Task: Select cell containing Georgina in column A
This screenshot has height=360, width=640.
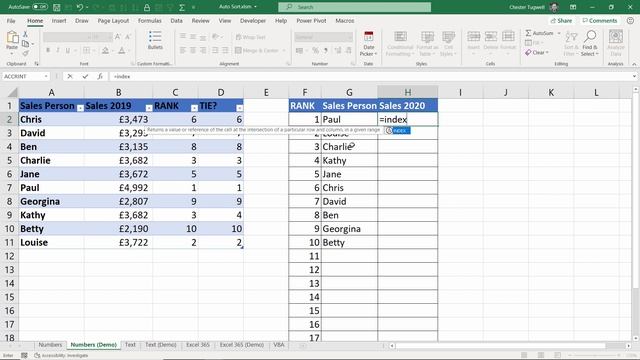Action: coord(51,201)
